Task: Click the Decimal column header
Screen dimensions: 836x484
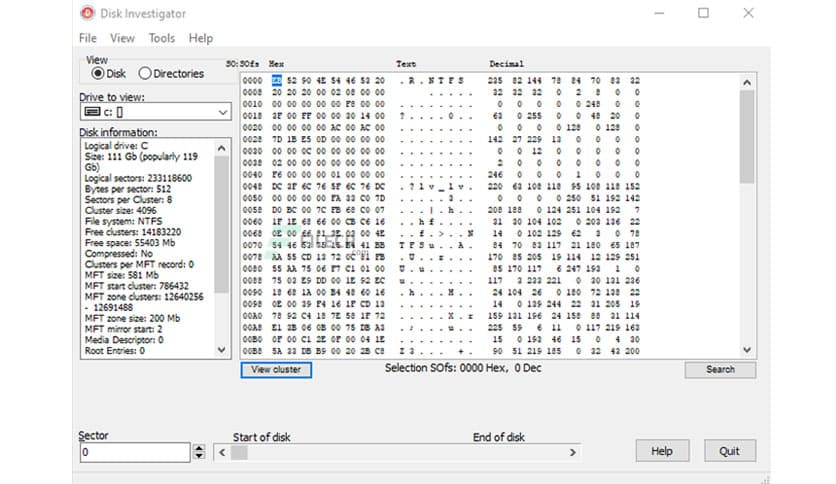Action: tap(506, 64)
